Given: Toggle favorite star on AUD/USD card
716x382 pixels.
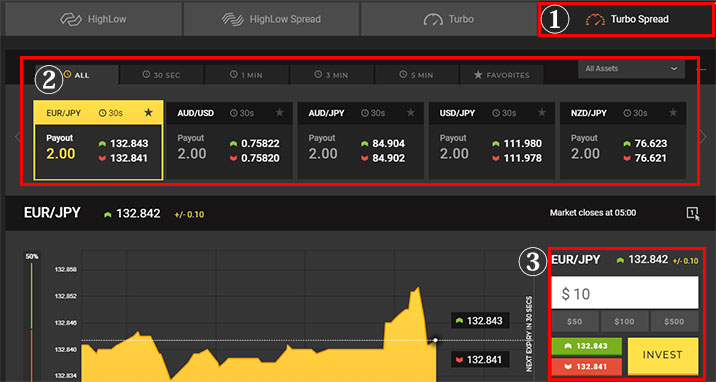Looking at the screenshot, I should [x=279, y=113].
